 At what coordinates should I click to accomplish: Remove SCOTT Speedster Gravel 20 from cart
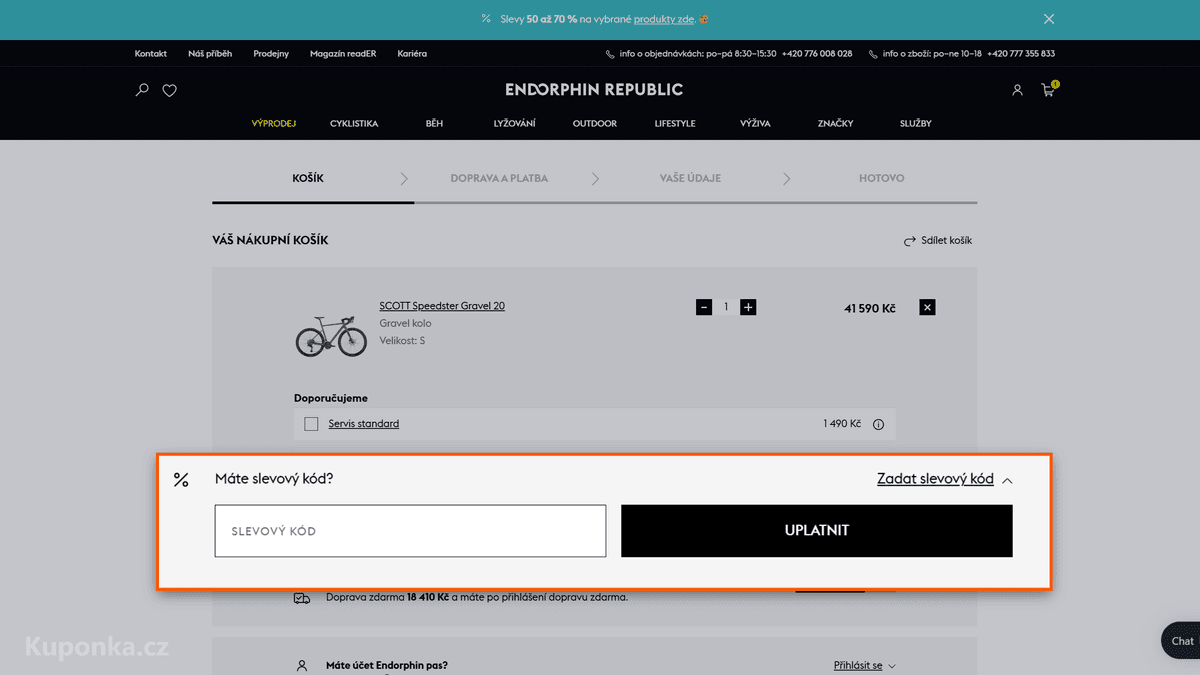point(927,308)
